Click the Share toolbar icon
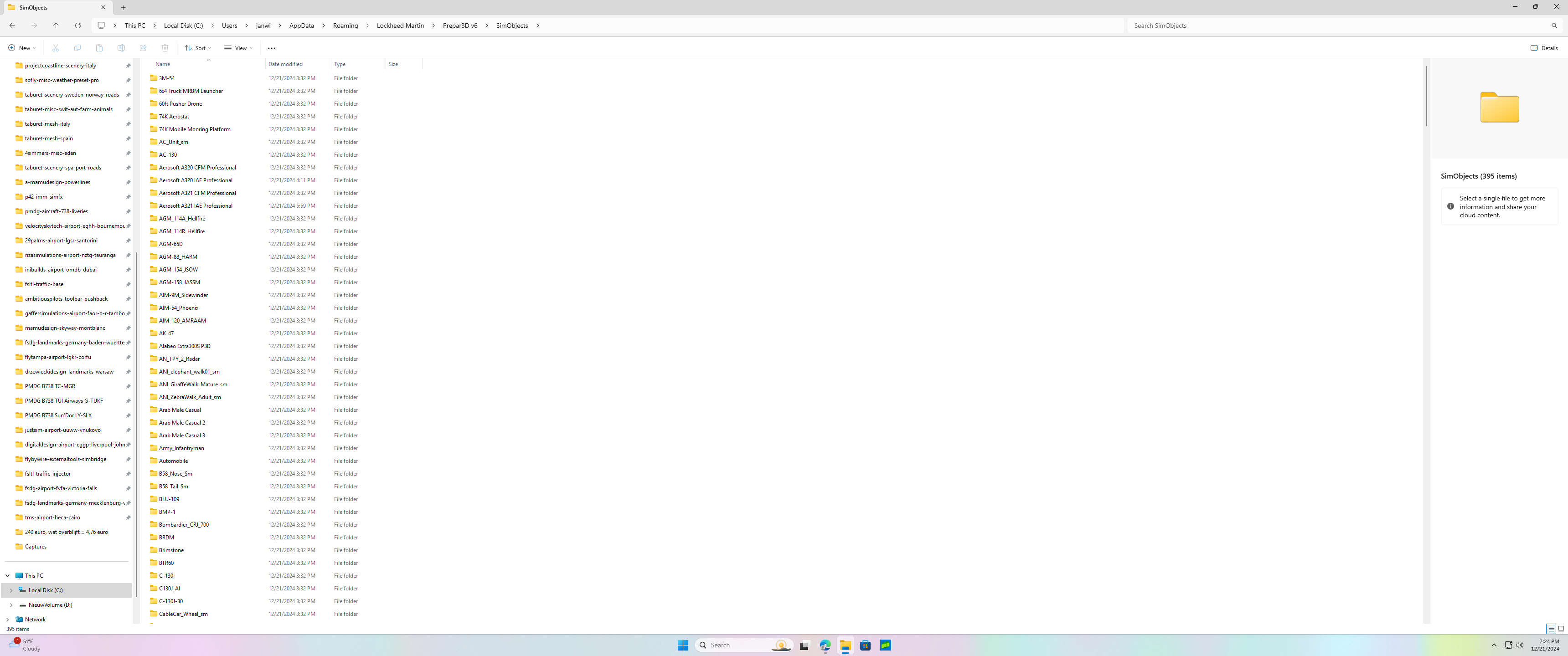The height and width of the screenshot is (656, 1568). click(x=143, y=48)
